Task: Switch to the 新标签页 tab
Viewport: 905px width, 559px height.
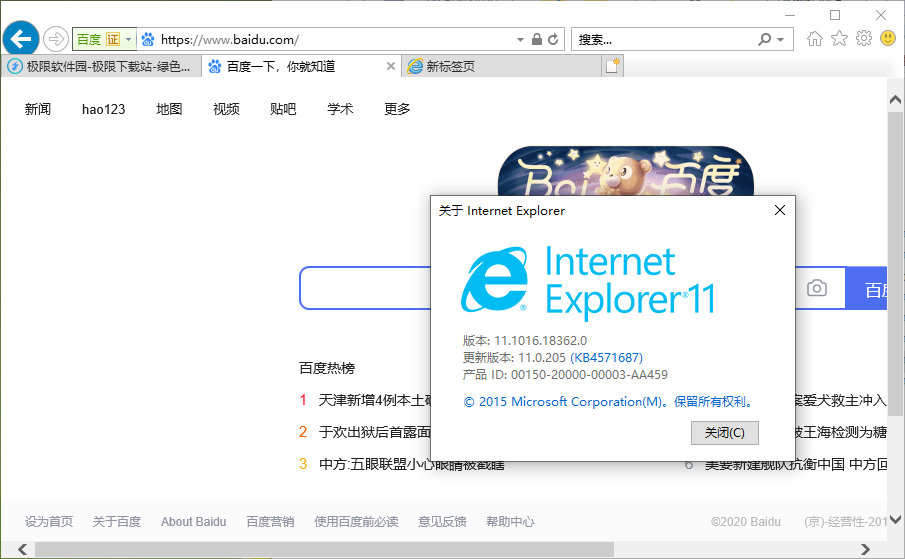Action: (501, 66)
